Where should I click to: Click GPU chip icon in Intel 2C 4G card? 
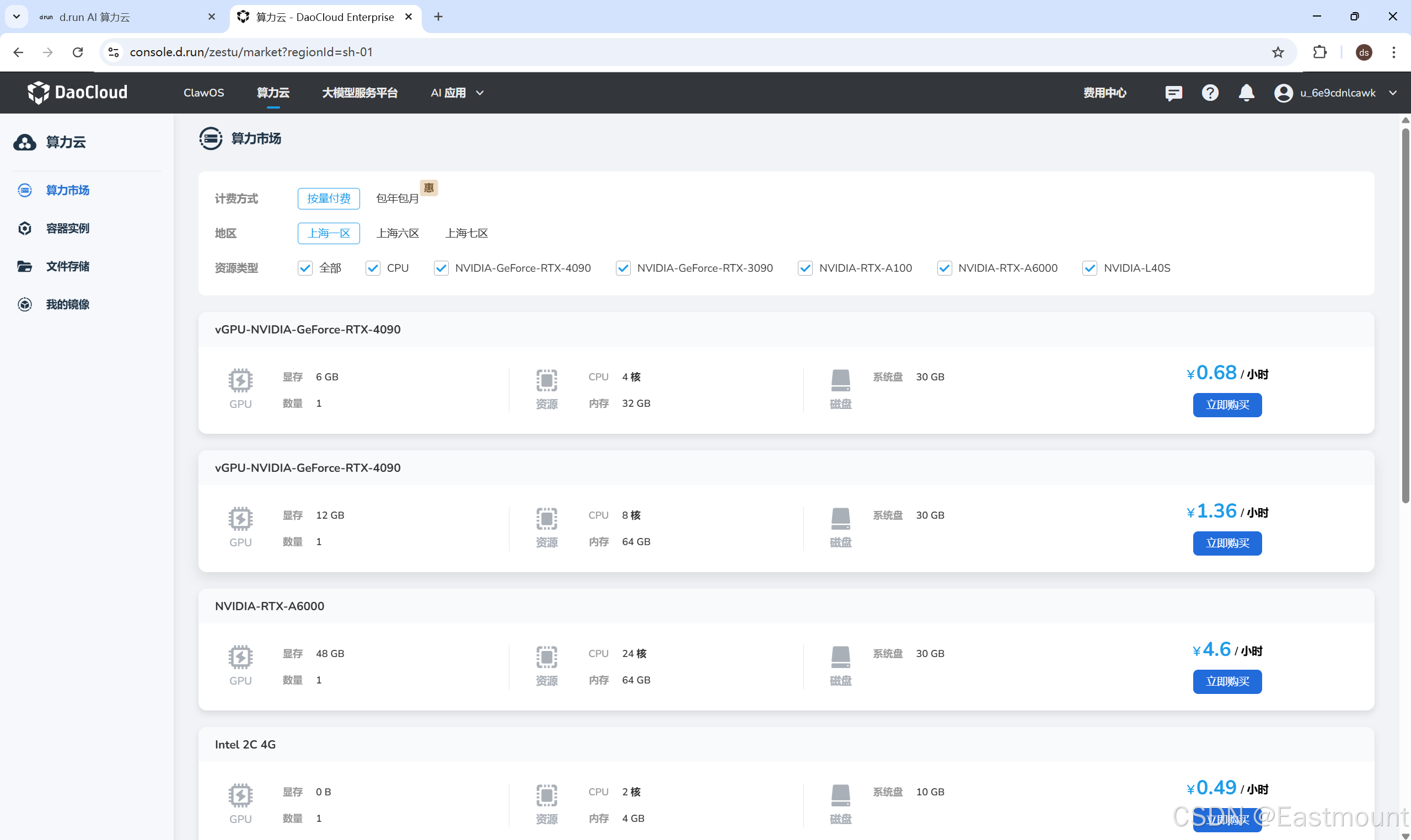click(x=240, y=795)
